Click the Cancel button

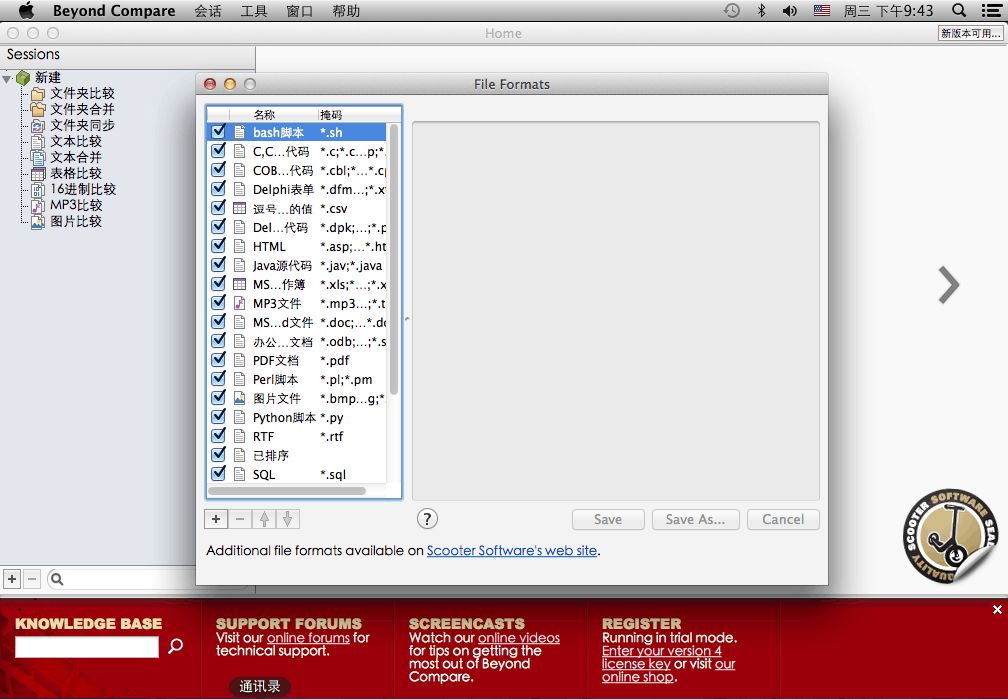(x=783, y=520)
